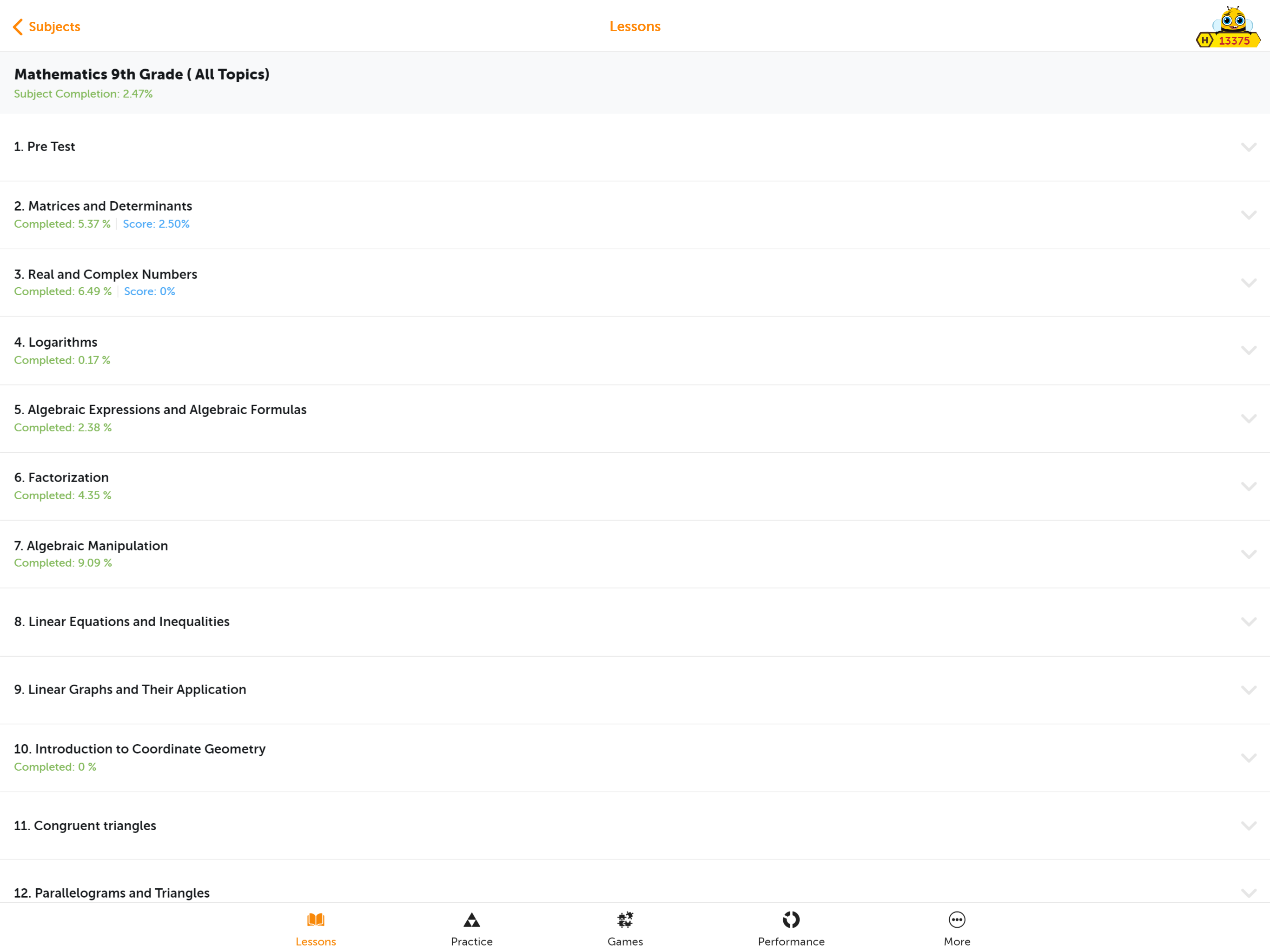Open the More tab label

(957, 942)
